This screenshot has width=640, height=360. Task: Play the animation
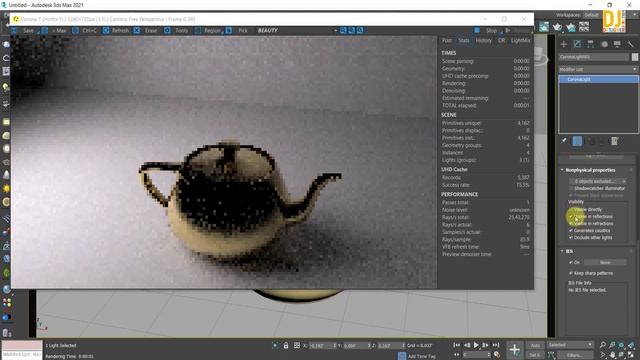click(x=476, y=345)
